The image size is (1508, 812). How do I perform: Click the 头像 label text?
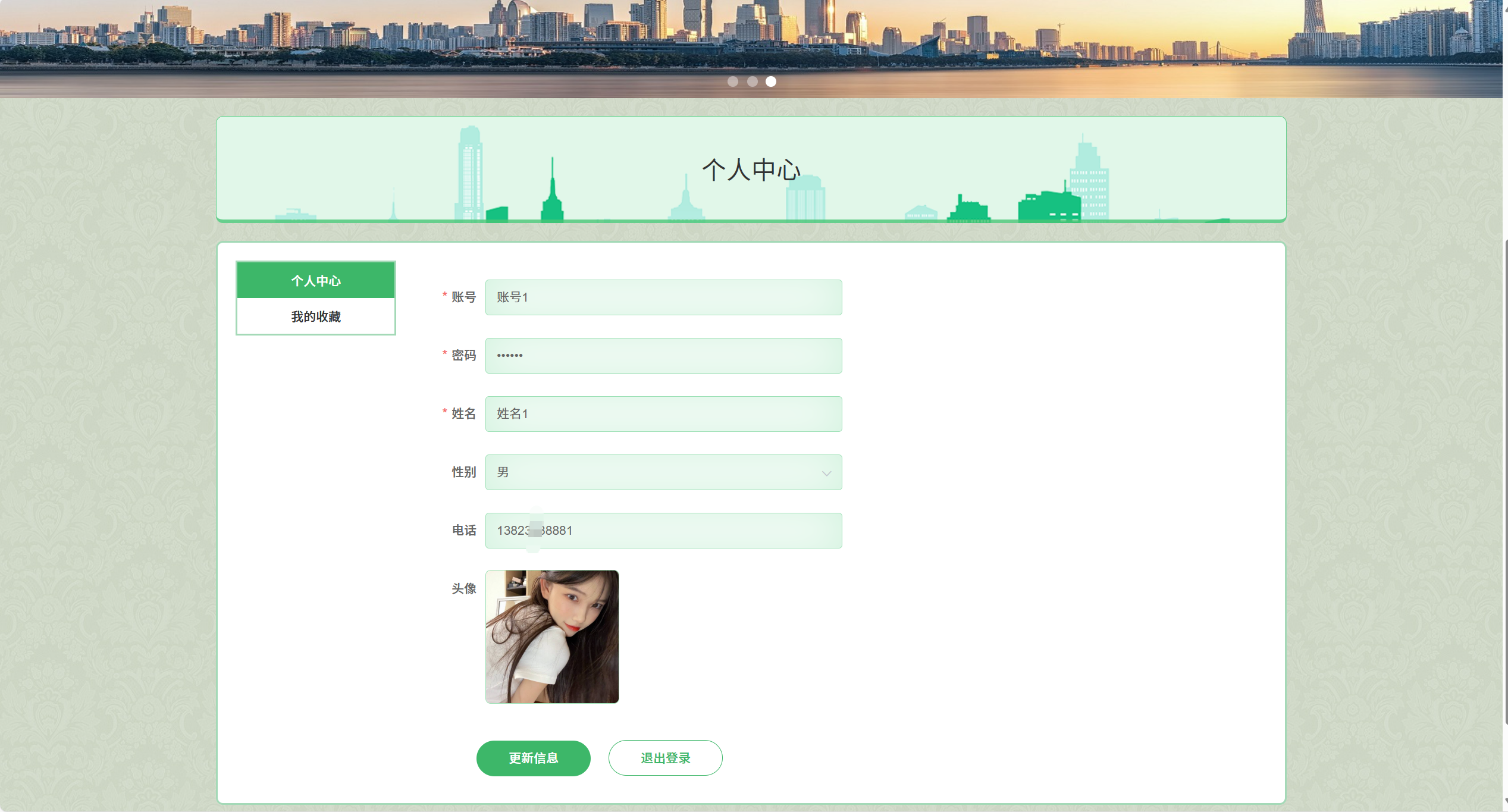pyautogui.click(x=463, y=589)
